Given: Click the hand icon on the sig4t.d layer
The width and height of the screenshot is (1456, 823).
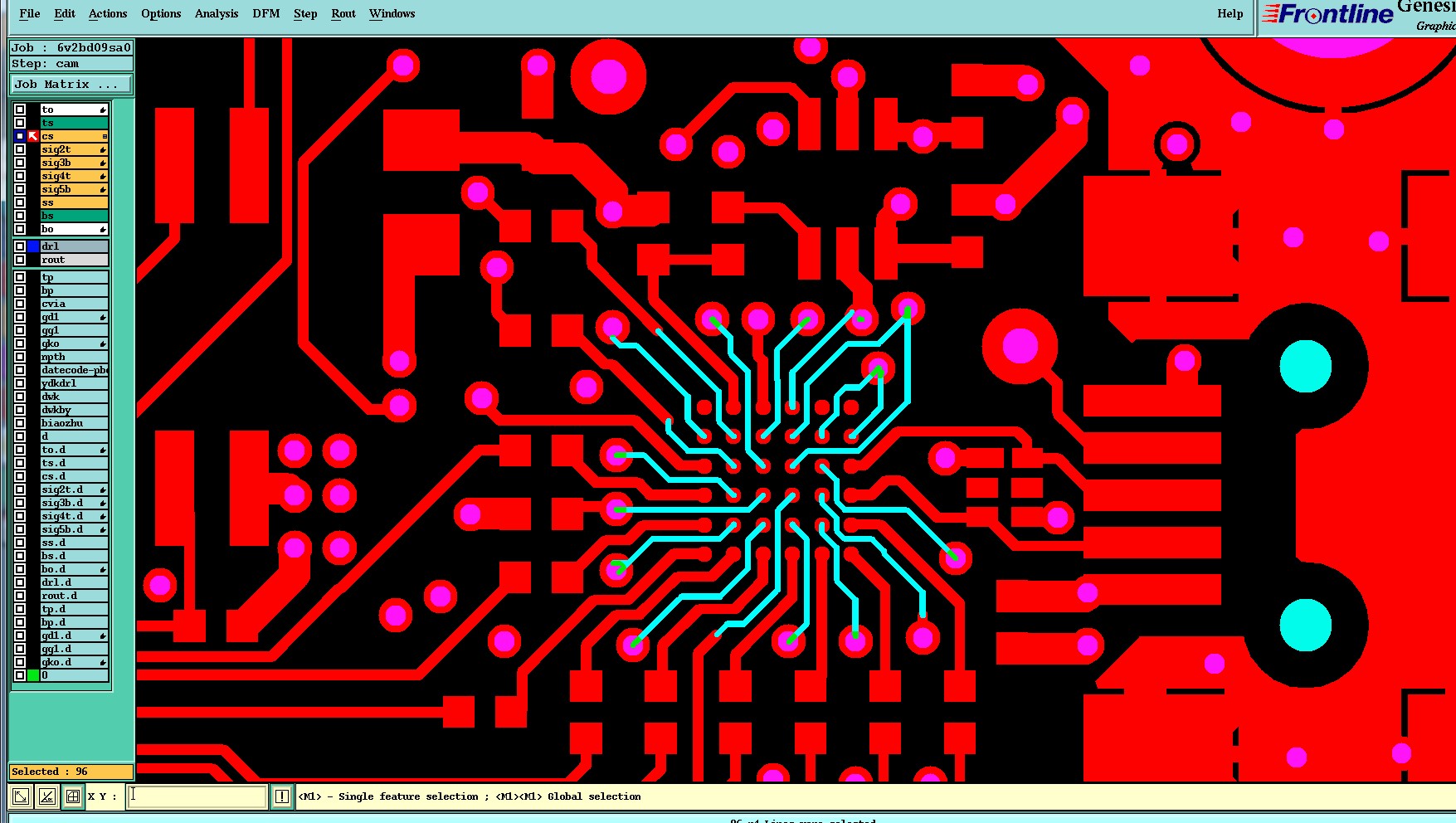Looking at the screenshot, I should pos(103,516).
